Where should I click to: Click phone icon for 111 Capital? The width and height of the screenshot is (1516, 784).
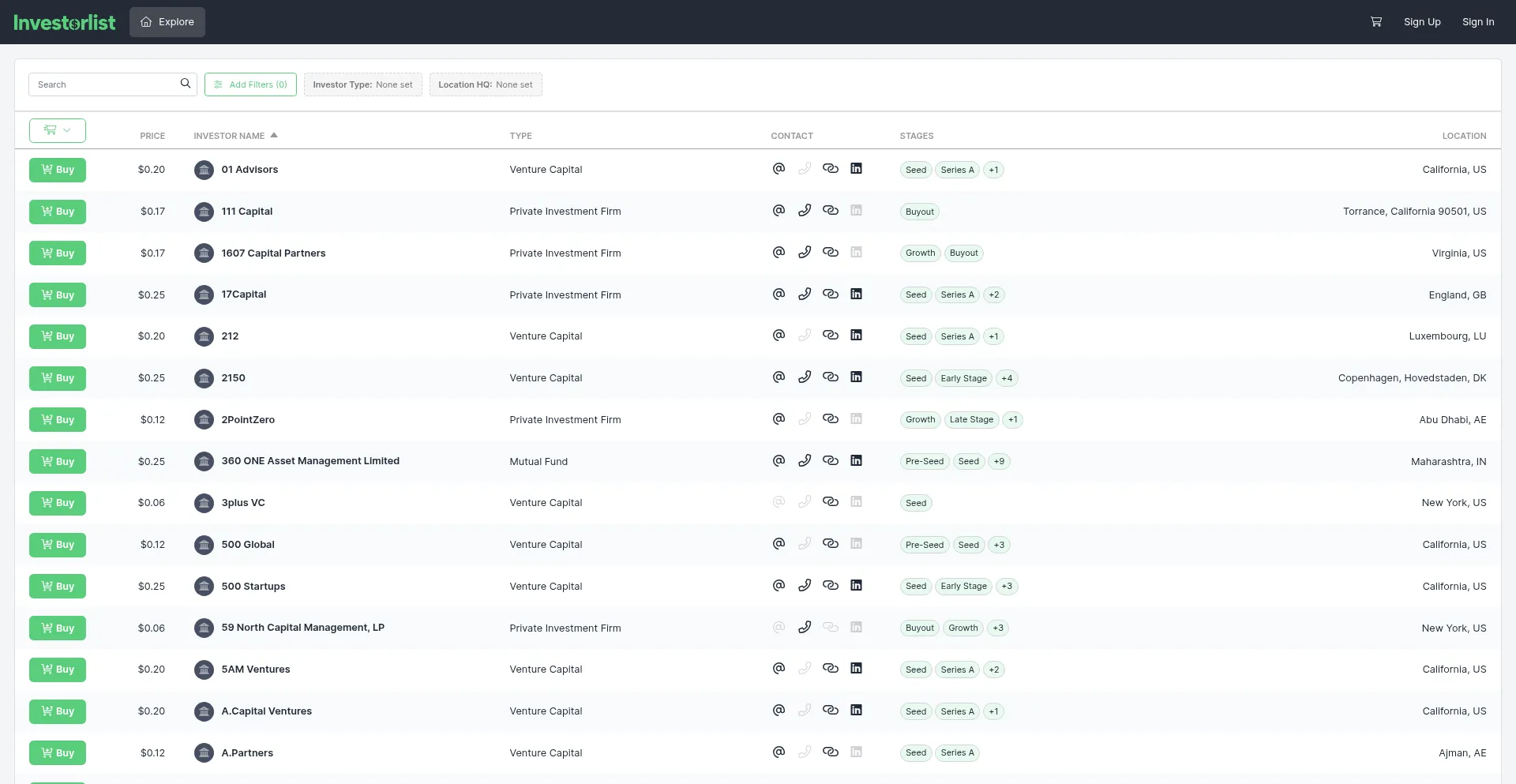804,211
